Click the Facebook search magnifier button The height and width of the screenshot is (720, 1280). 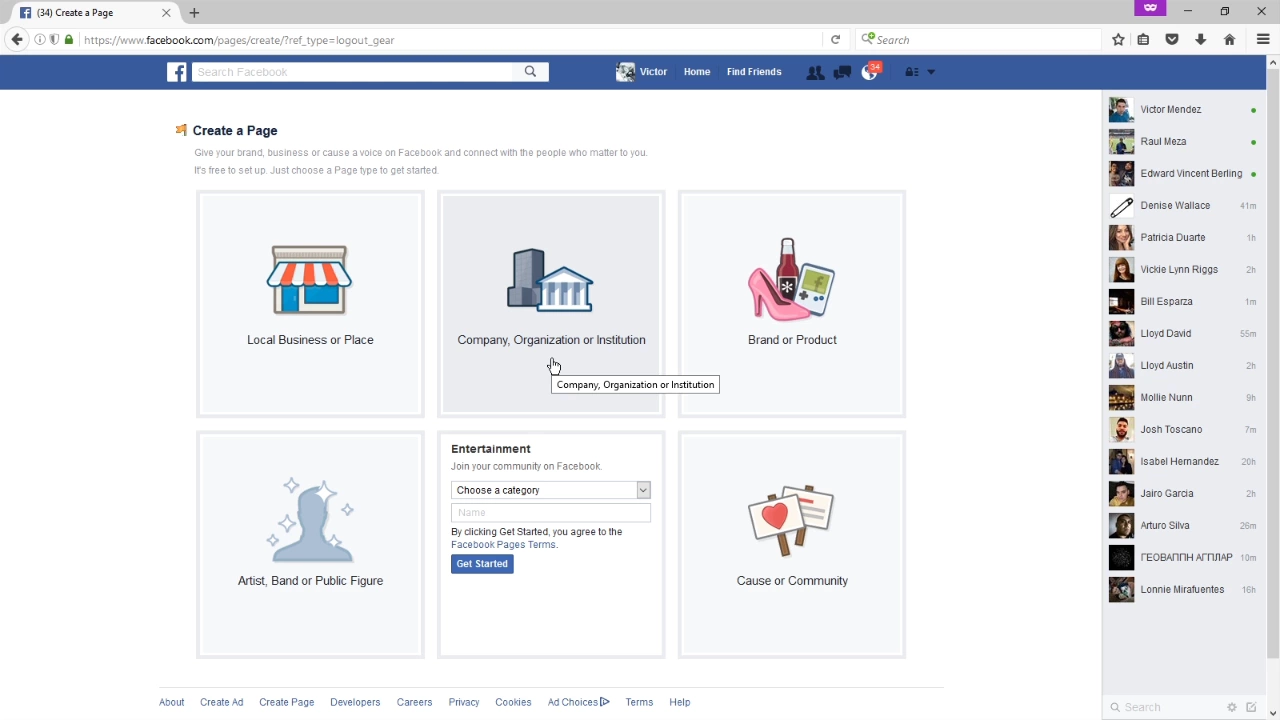(531, 72)
